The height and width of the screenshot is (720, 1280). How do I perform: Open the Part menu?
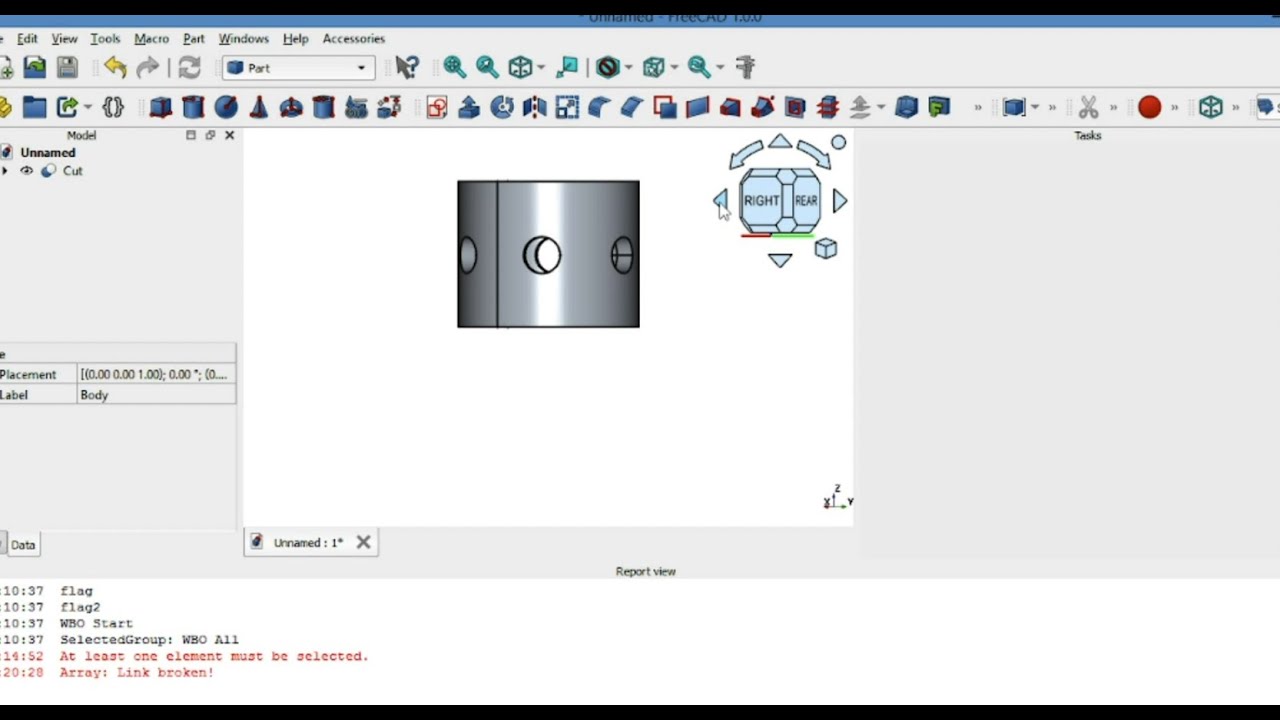(193, 38)
